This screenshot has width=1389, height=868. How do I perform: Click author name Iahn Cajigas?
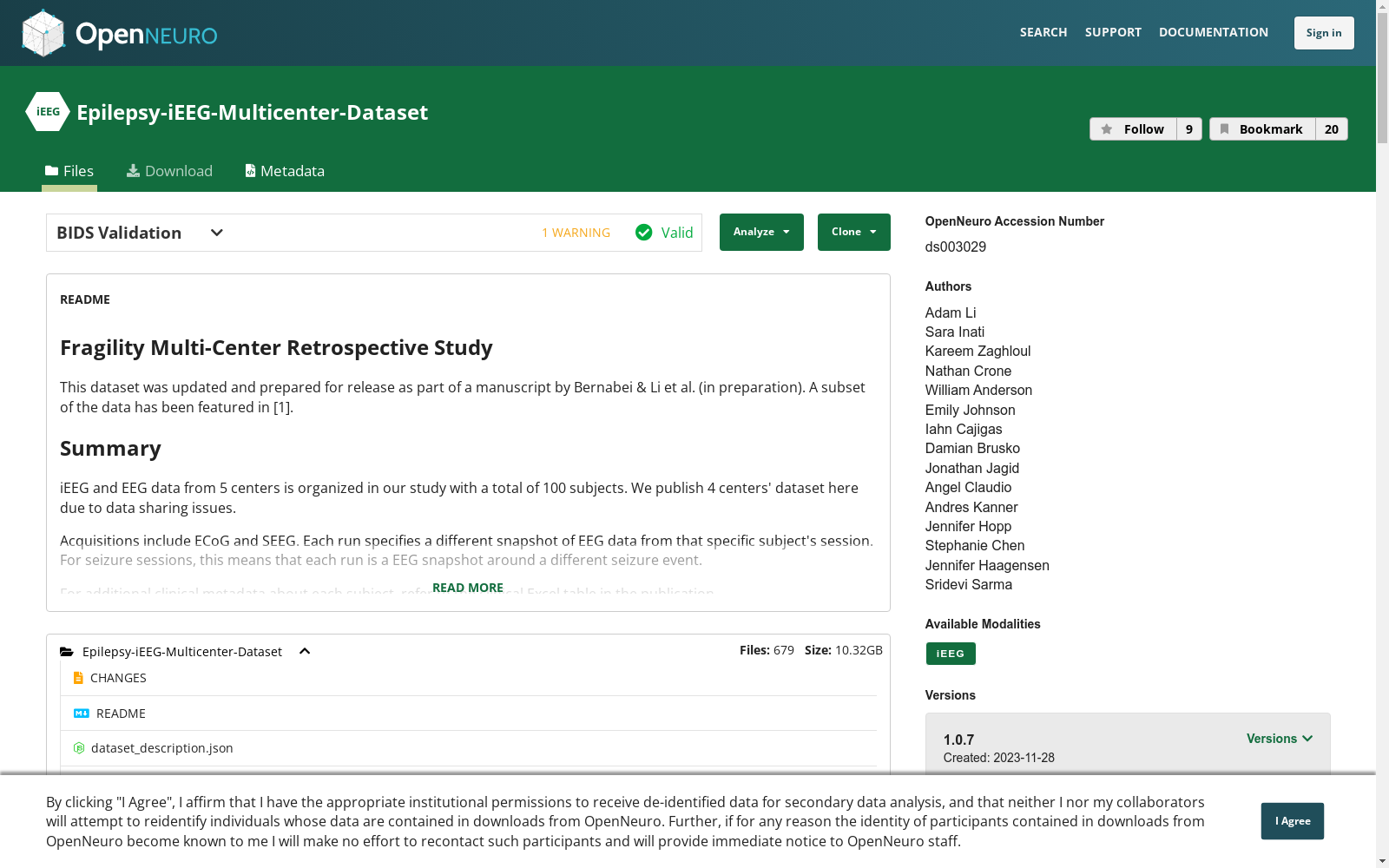(964, 429)
